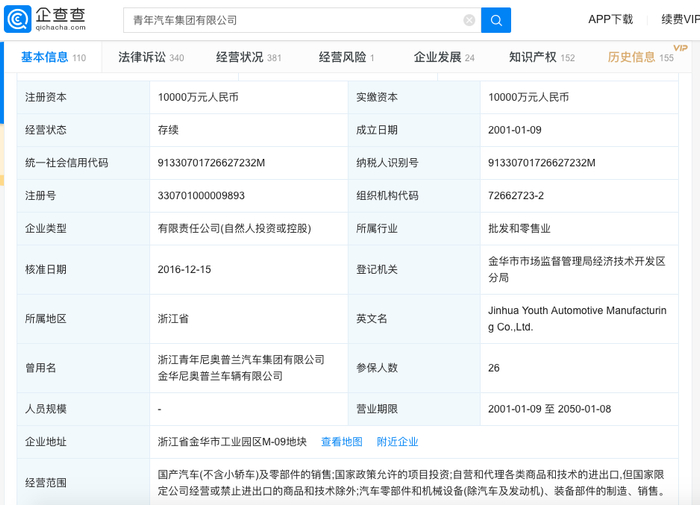Click the Qichacha logo
Screen dimensions: 700x505
pos(45,19)
